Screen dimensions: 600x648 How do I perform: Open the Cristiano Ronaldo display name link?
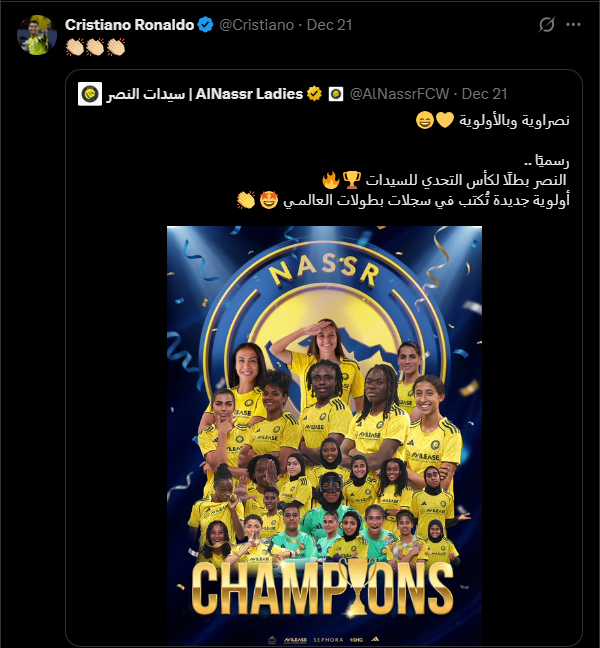click(129, 23)
